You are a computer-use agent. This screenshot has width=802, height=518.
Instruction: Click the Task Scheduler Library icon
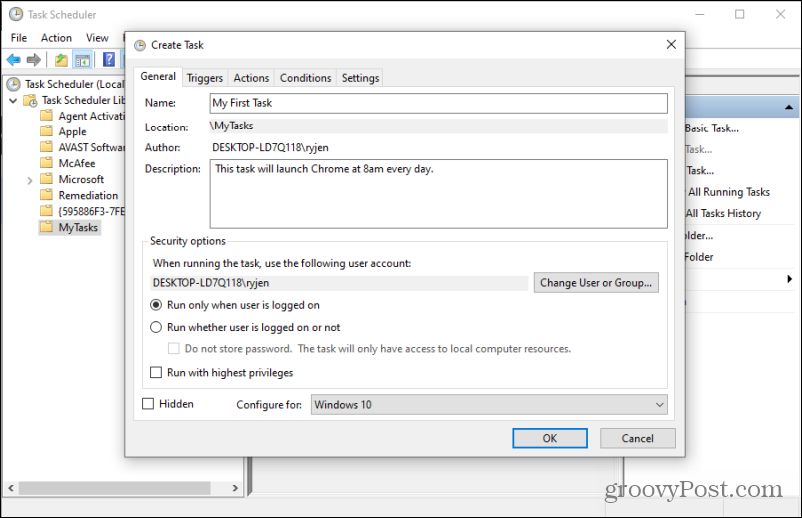[30, 100]
